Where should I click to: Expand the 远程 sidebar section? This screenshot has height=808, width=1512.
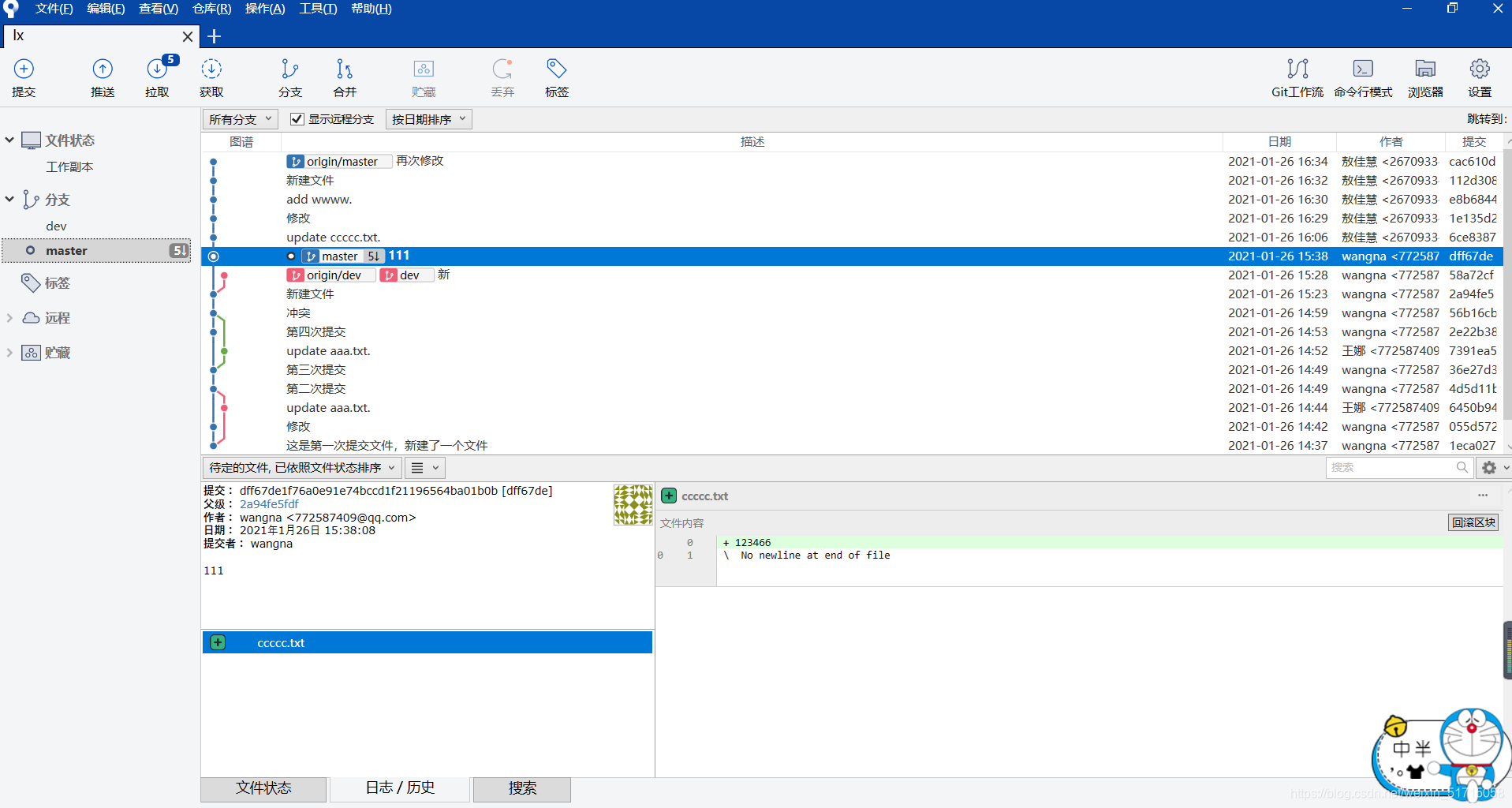pyautogui.click(x=9, y=317)
